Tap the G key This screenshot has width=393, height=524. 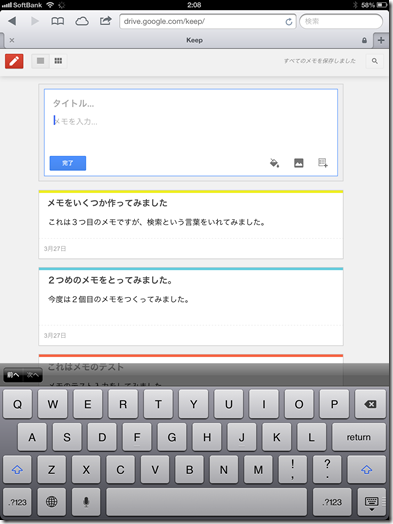(x=172, y=437)
